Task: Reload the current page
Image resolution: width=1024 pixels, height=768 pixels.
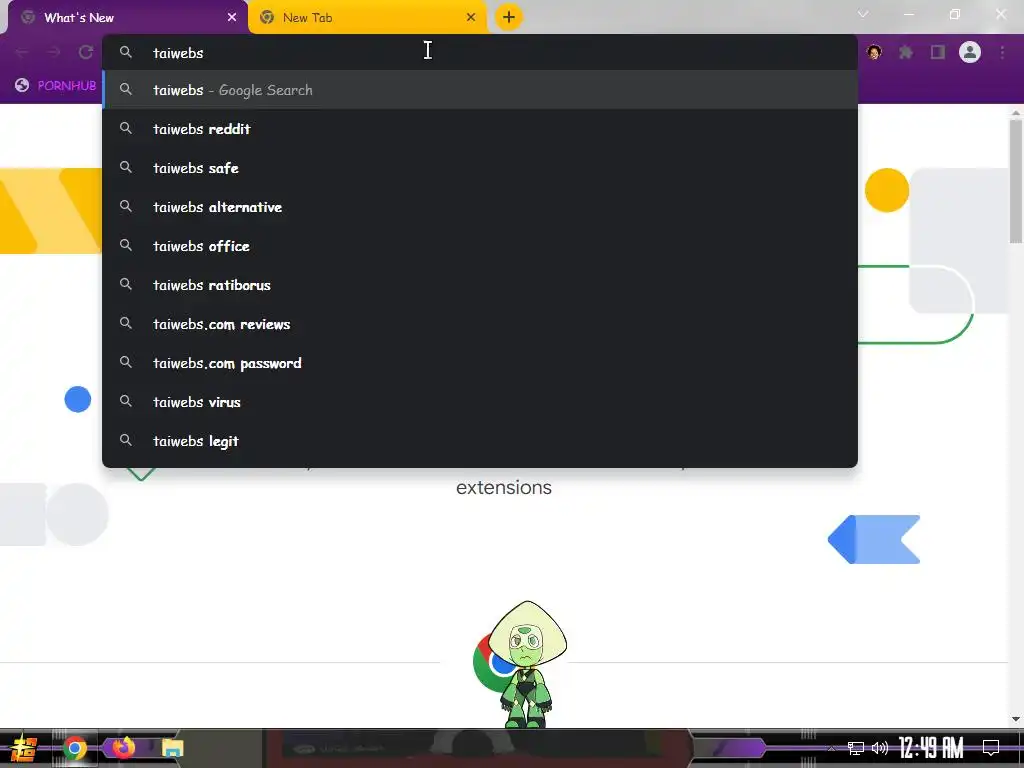Action: (86, 52)
